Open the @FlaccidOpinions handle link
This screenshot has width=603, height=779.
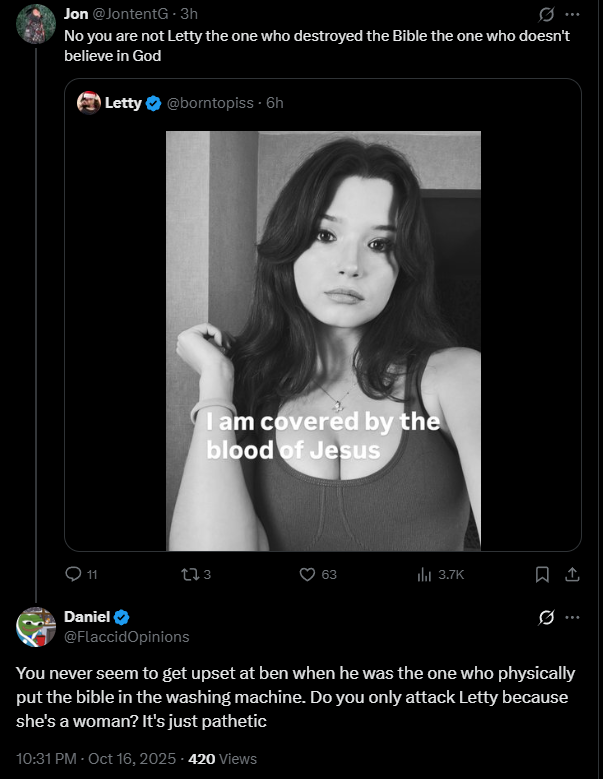point(126,636)
